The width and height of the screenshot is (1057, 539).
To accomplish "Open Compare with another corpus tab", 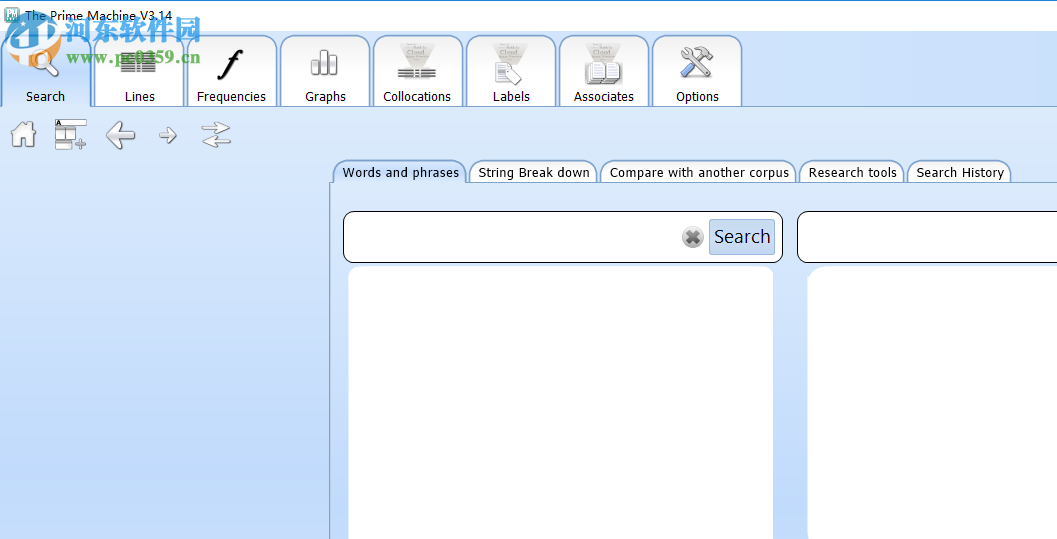I will pyautogui.click(x=699, y=172).
